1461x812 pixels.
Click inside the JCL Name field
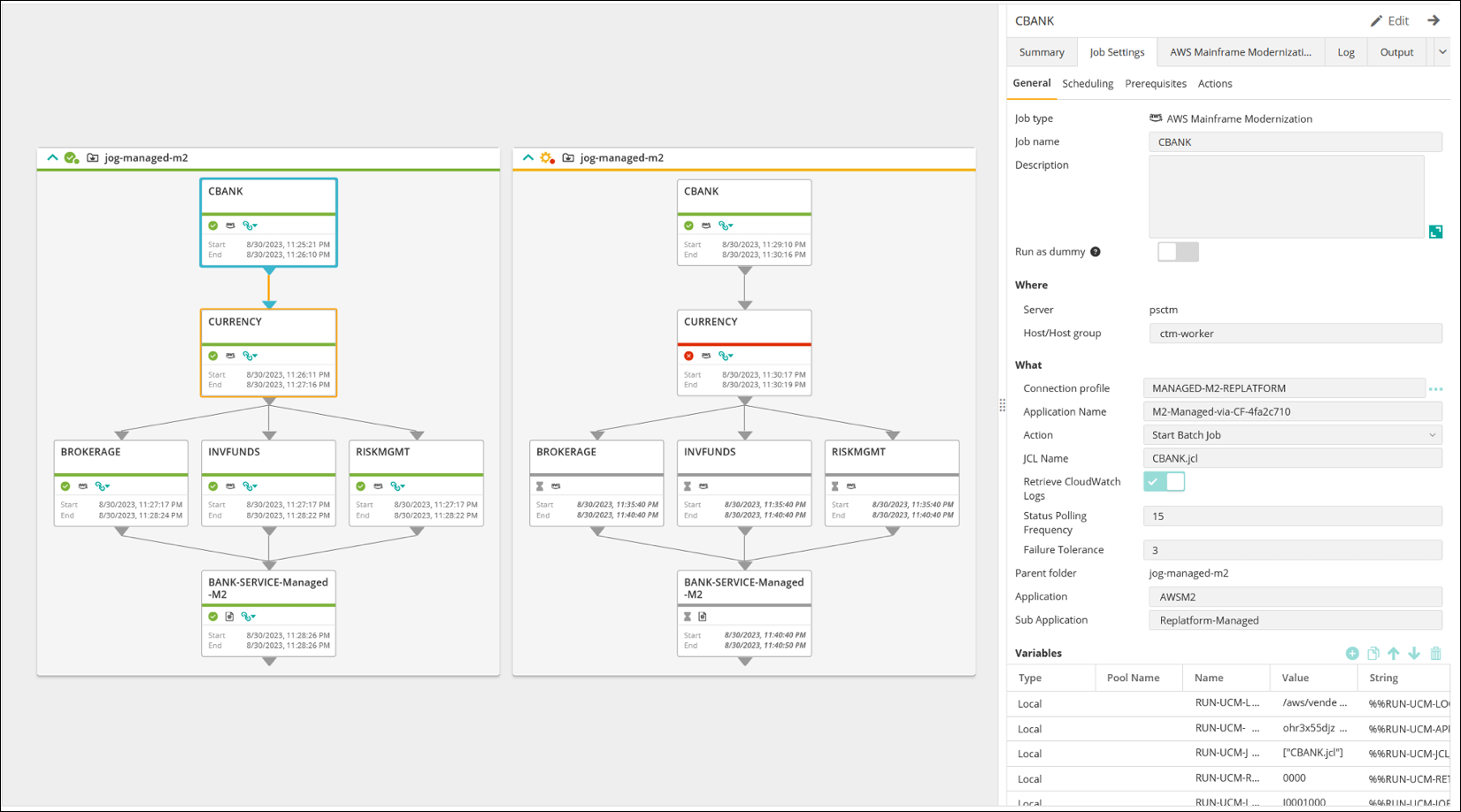tap(1292, 458)
